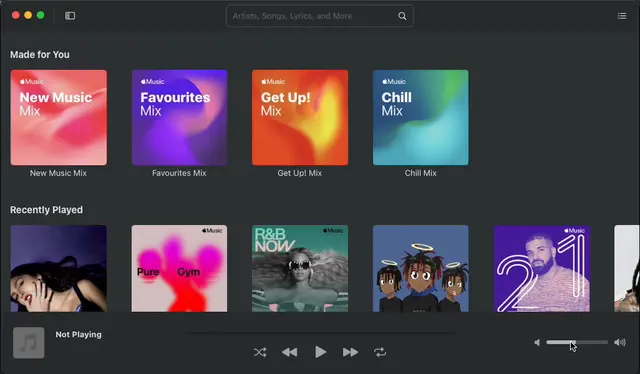This screenshot has height=374, width=640.
Task: Skip to the next track
Action: [x=350, y=352]
